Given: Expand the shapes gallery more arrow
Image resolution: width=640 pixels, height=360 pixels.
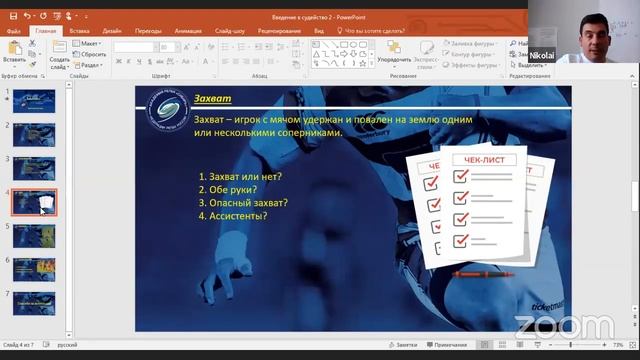Looking at the screenshot, I should [372, 64].
